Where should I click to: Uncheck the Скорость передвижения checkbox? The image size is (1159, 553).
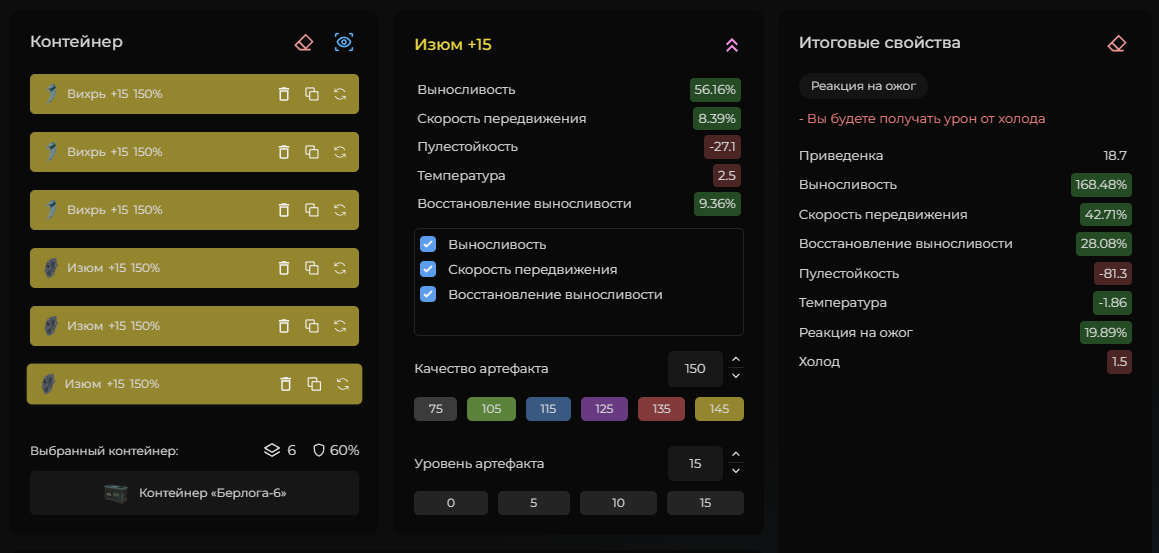pos(428,269)
